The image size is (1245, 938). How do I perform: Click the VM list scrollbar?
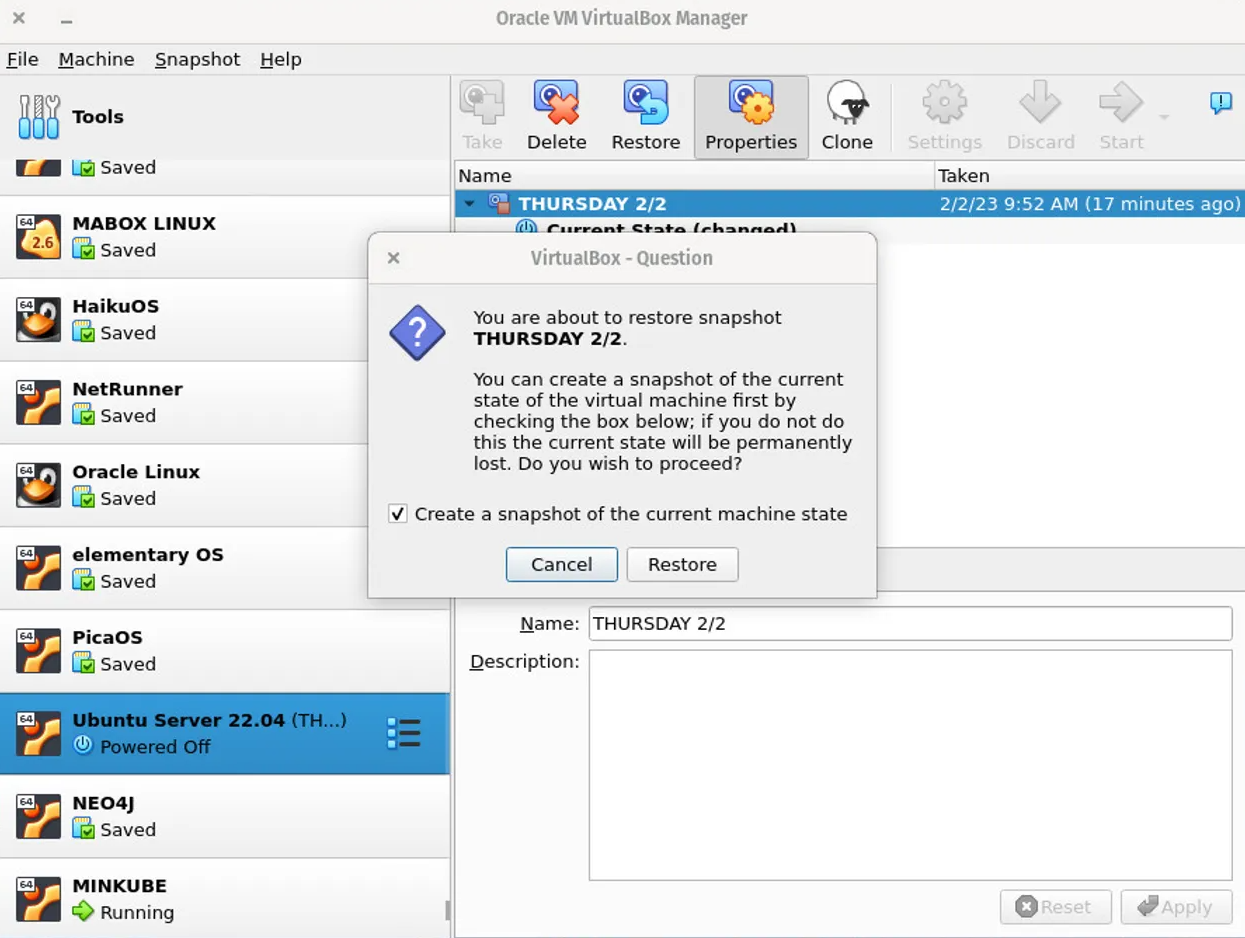coord(447,910)
